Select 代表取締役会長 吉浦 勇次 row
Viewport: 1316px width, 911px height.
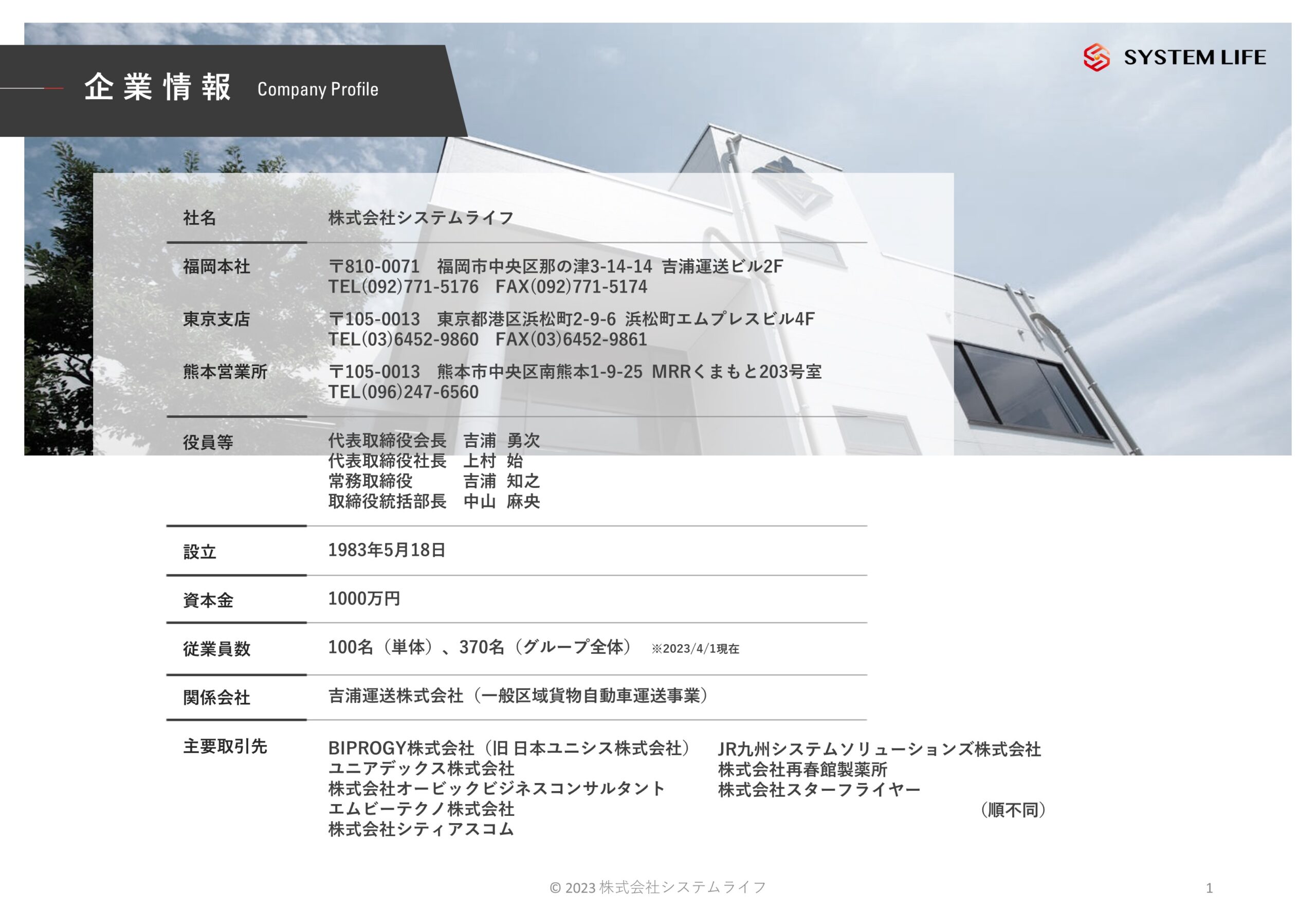pos(434,440)
